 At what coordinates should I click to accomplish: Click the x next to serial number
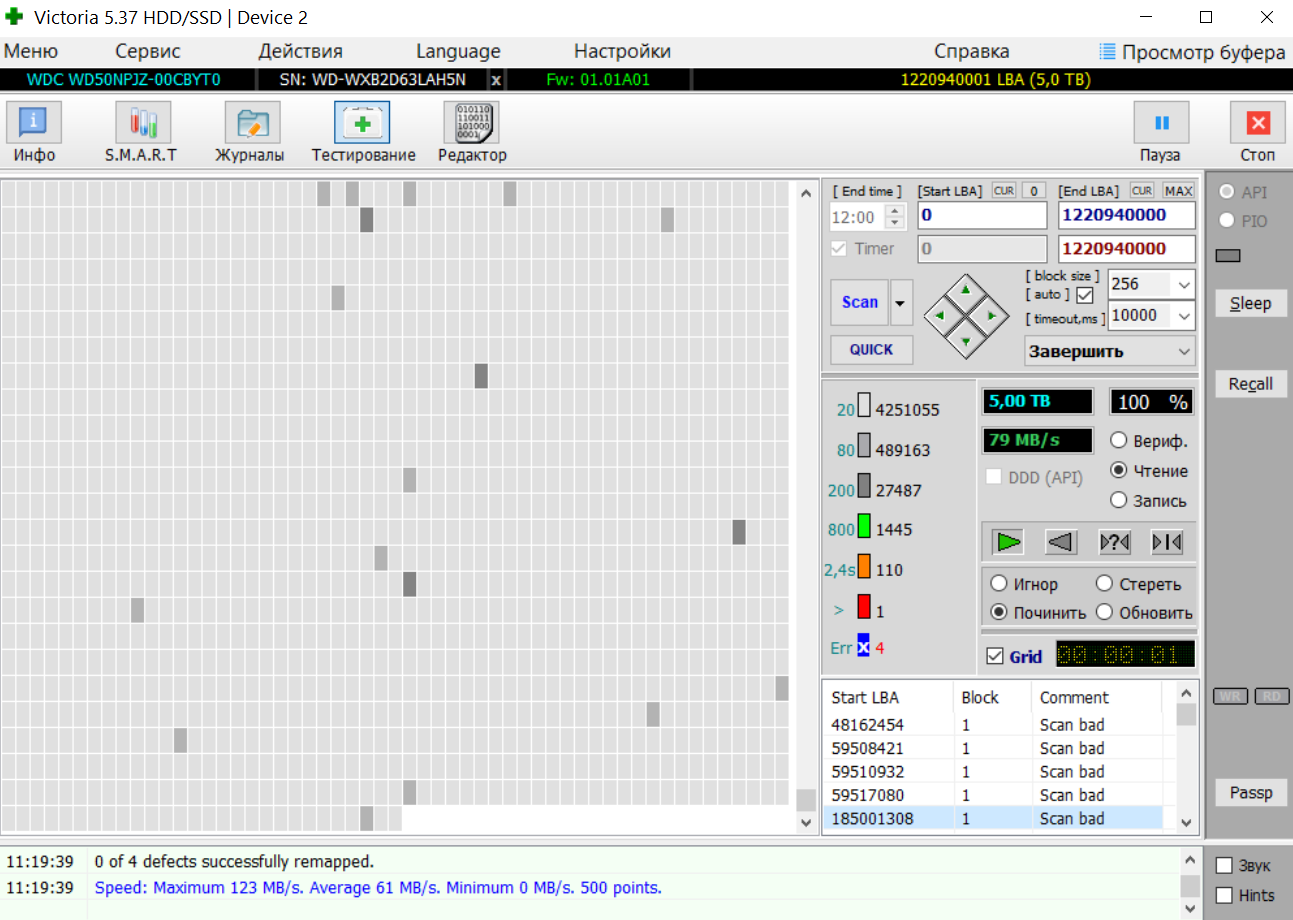(x=496, y=80)
